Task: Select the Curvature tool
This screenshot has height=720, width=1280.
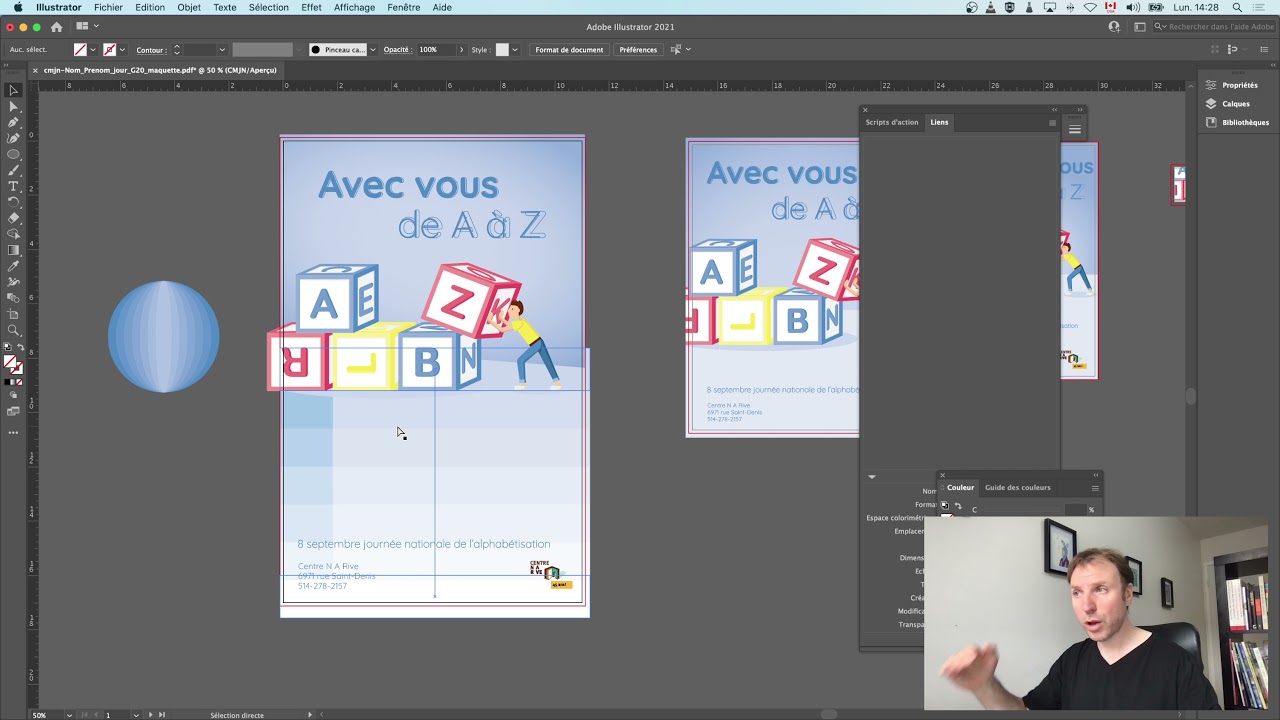Action: 13,138
